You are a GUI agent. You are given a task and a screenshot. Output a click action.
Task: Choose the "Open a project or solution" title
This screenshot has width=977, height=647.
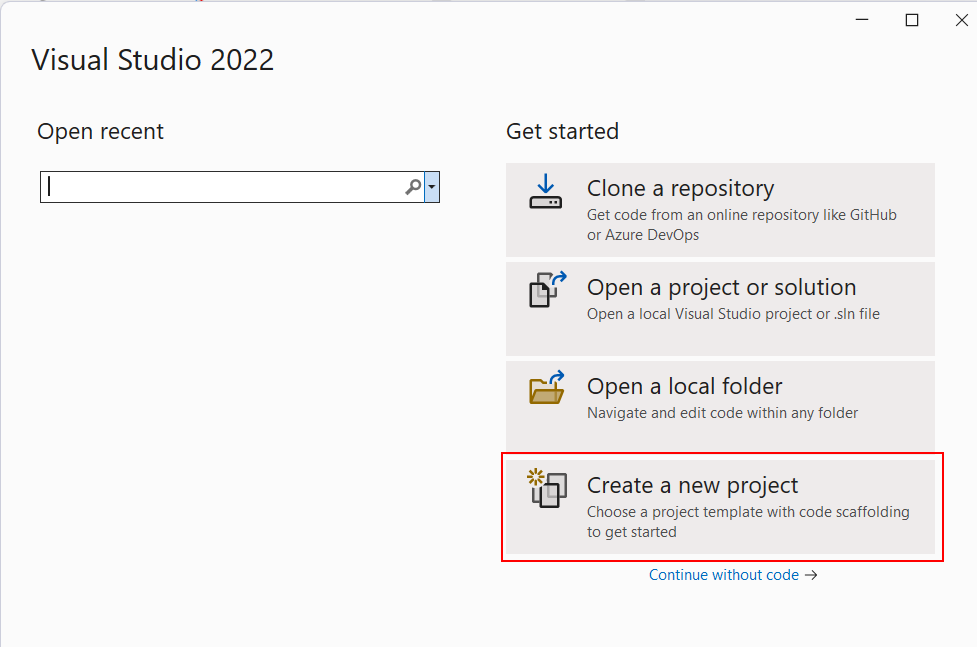721,287
